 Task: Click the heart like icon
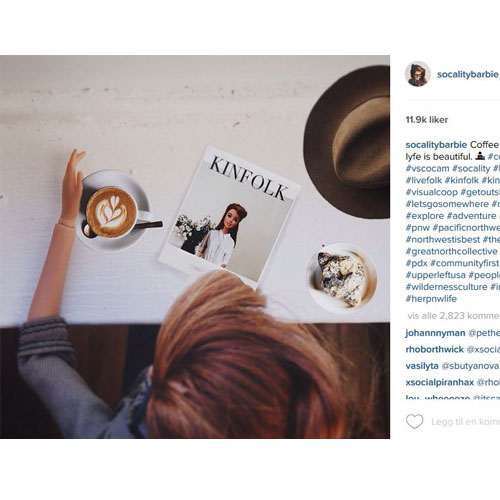(414, 422)
